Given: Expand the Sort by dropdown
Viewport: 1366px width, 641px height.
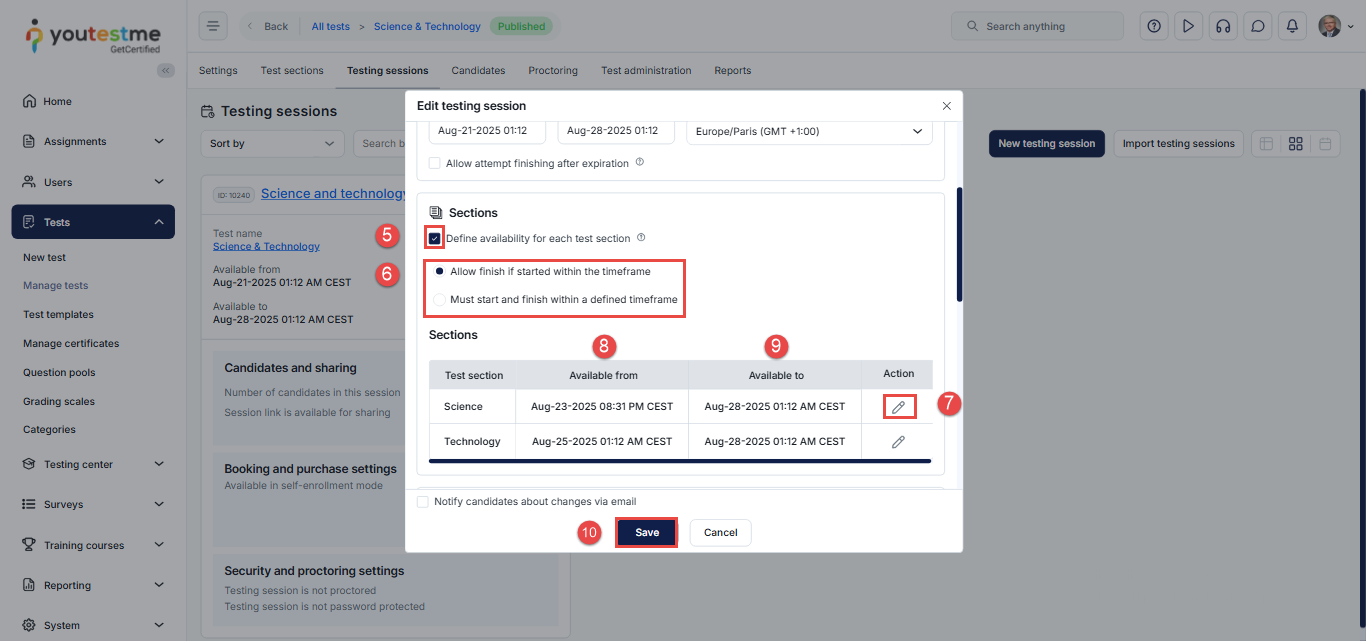Looking at the screenshot, I should (272, 144).
